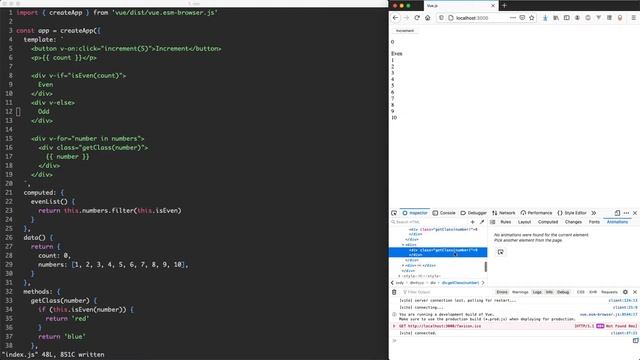Open the Computed sidebar tab
640x360 pixels.
point(548,222)
